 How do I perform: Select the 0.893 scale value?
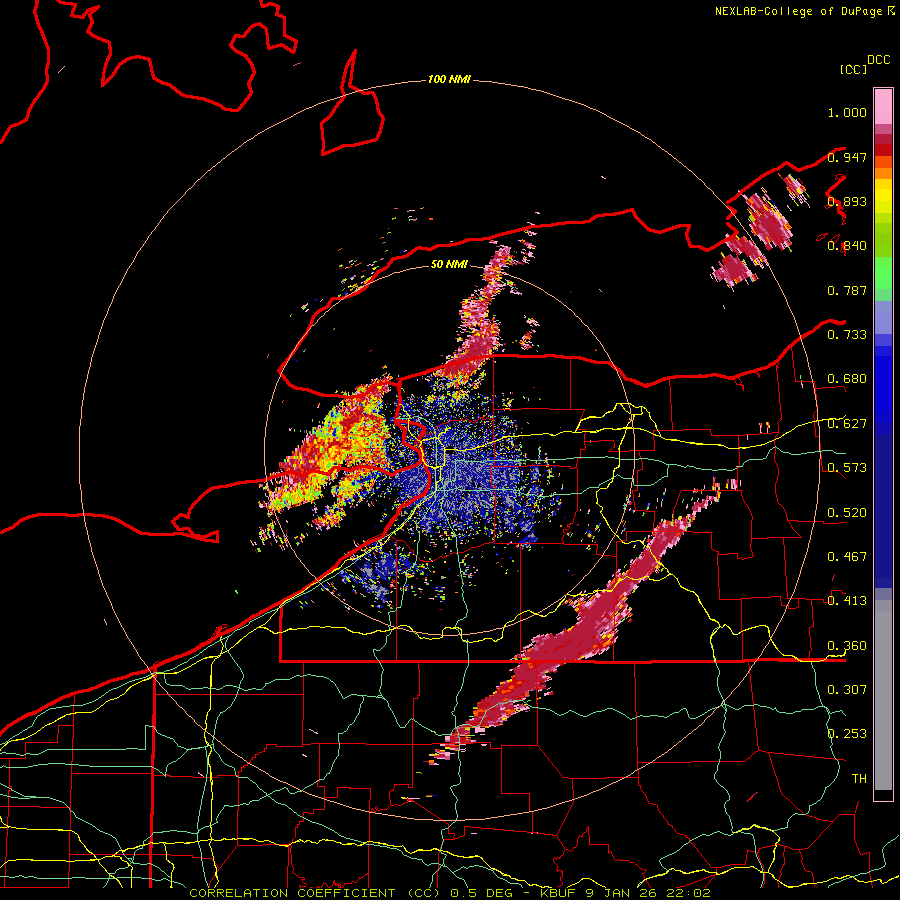click(847, 201)
